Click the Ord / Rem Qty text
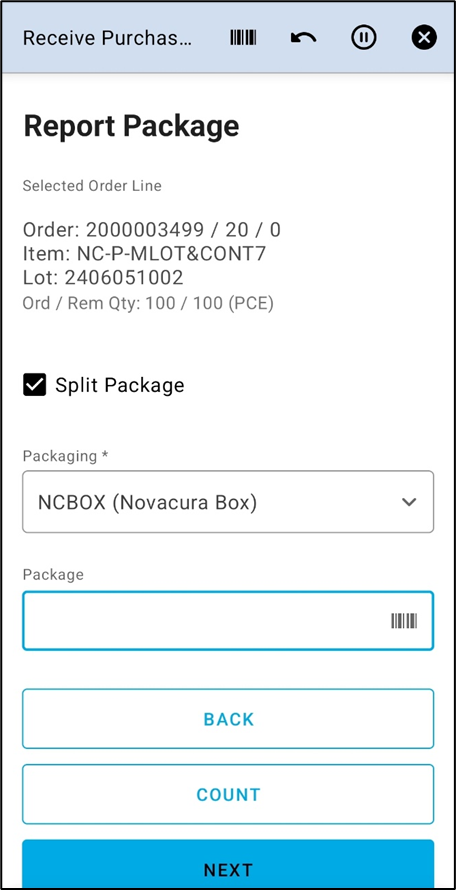The height and width of the screenshot is (890, 456). coord(148,304)
